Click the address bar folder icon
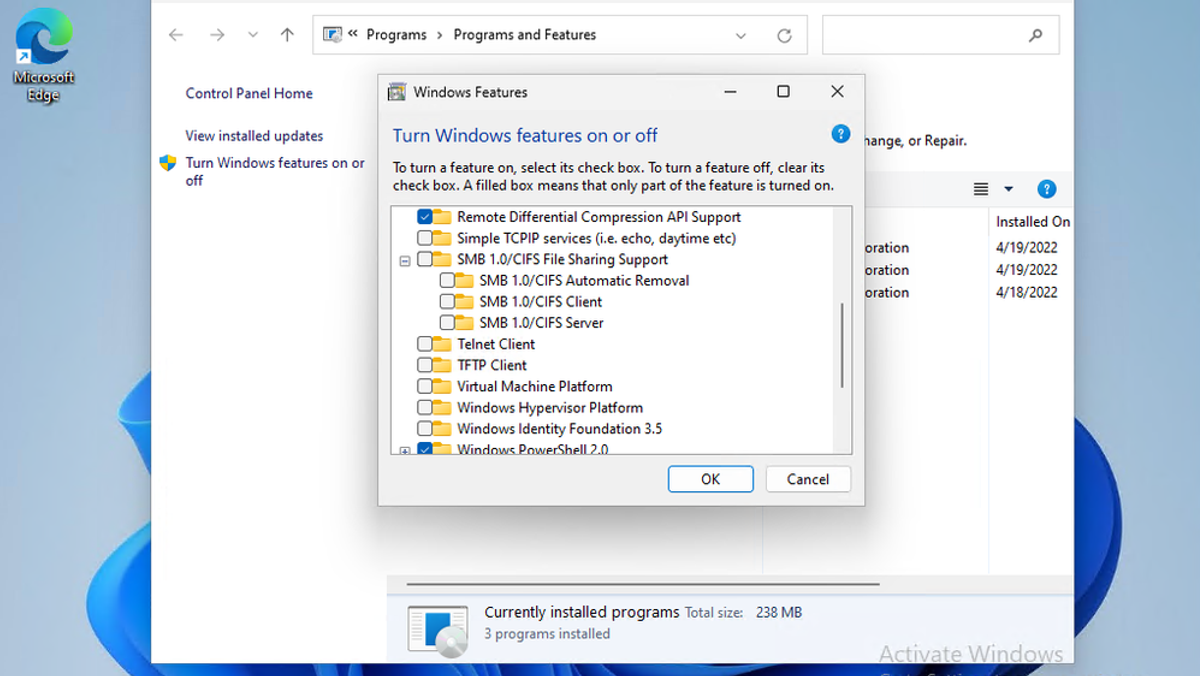This screenshot has height=676, width=1200. tap(333, 35)
